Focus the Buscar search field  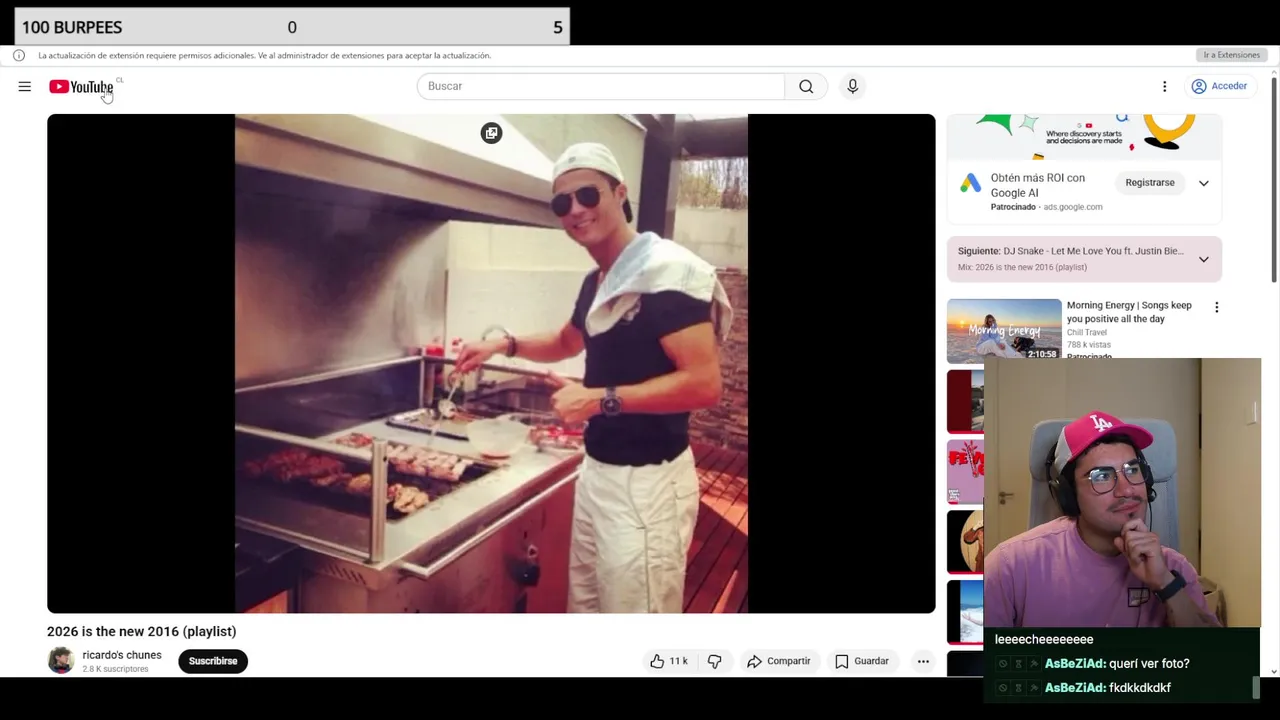[x=601, y=86]
